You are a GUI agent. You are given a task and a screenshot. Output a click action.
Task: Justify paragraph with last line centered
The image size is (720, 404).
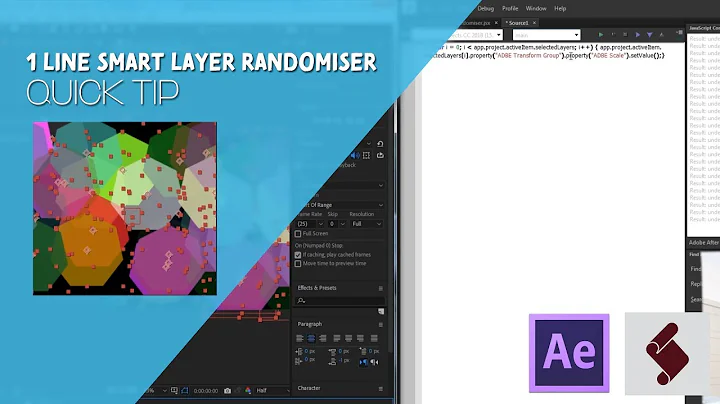tap(349, 339)
